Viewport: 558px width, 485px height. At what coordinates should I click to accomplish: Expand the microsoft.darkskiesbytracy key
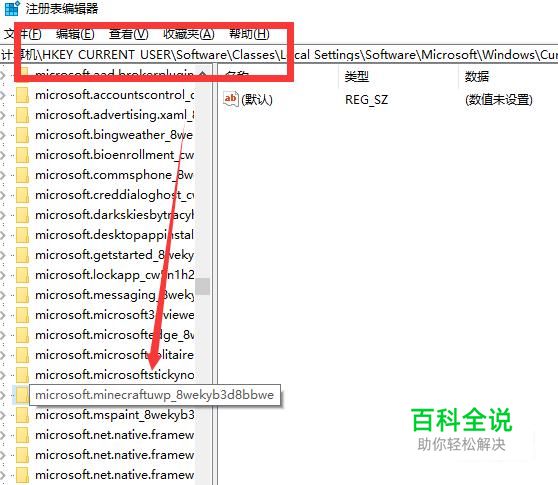(x=2, y=215)
